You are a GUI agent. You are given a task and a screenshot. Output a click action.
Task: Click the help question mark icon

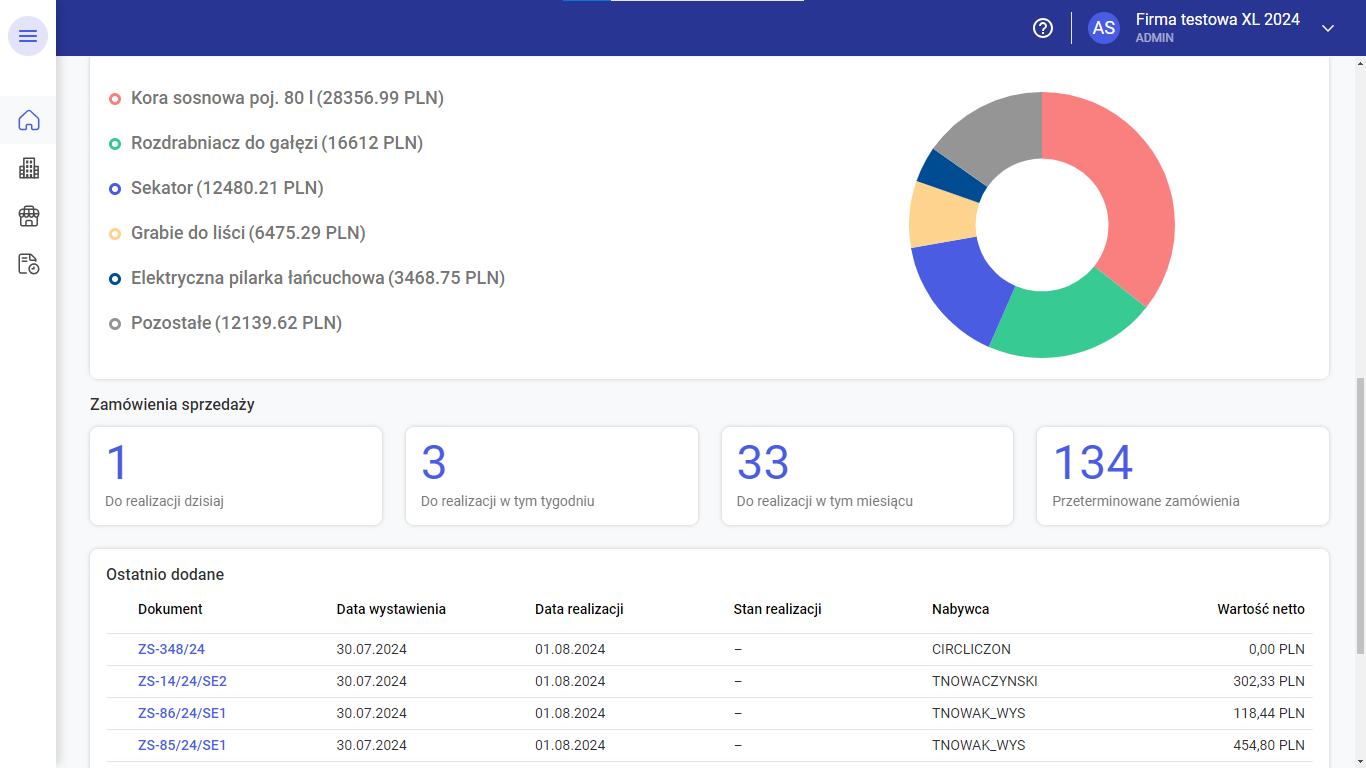coord(1043,28)
